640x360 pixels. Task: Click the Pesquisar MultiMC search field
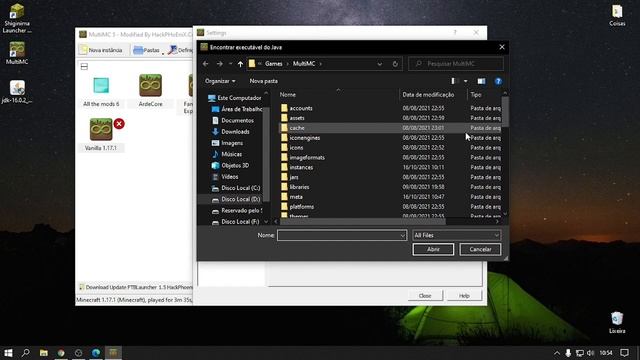[x=456, y=64]
